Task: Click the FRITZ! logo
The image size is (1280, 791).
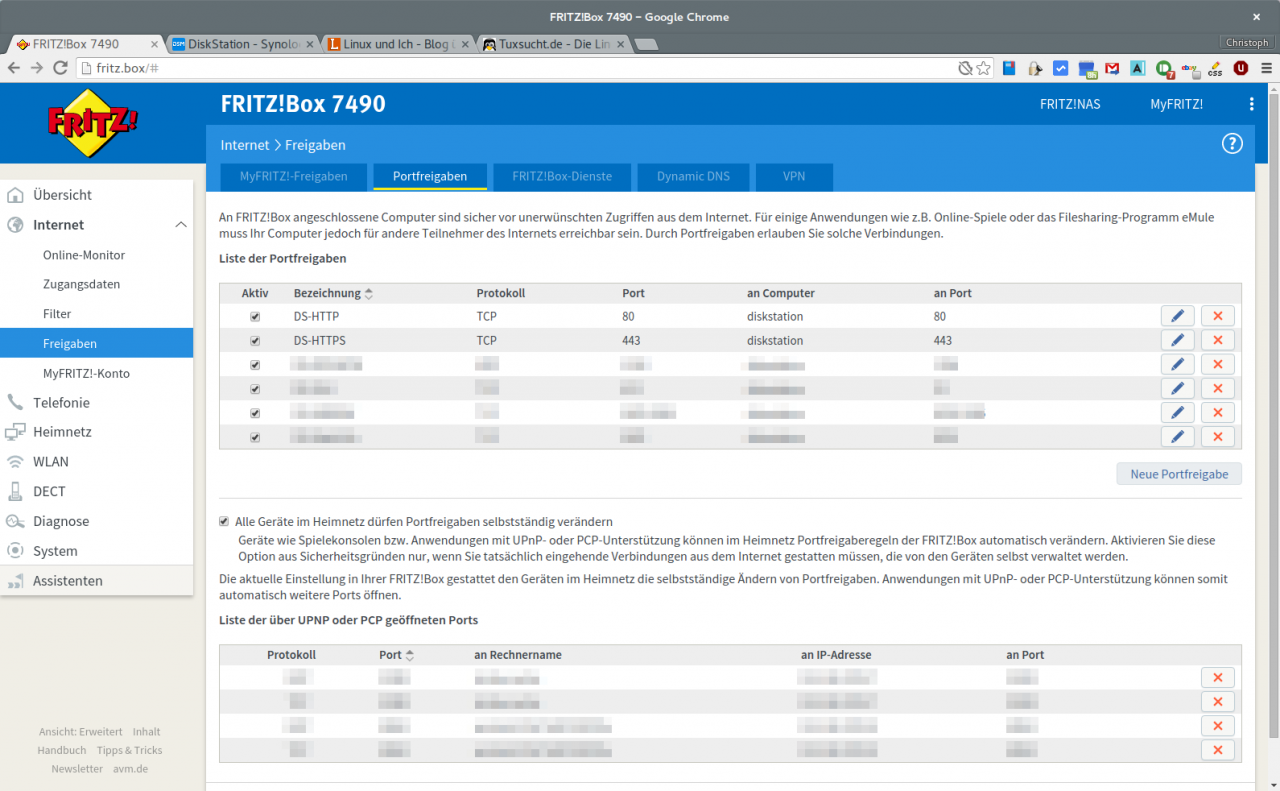Action: [93, 121]
